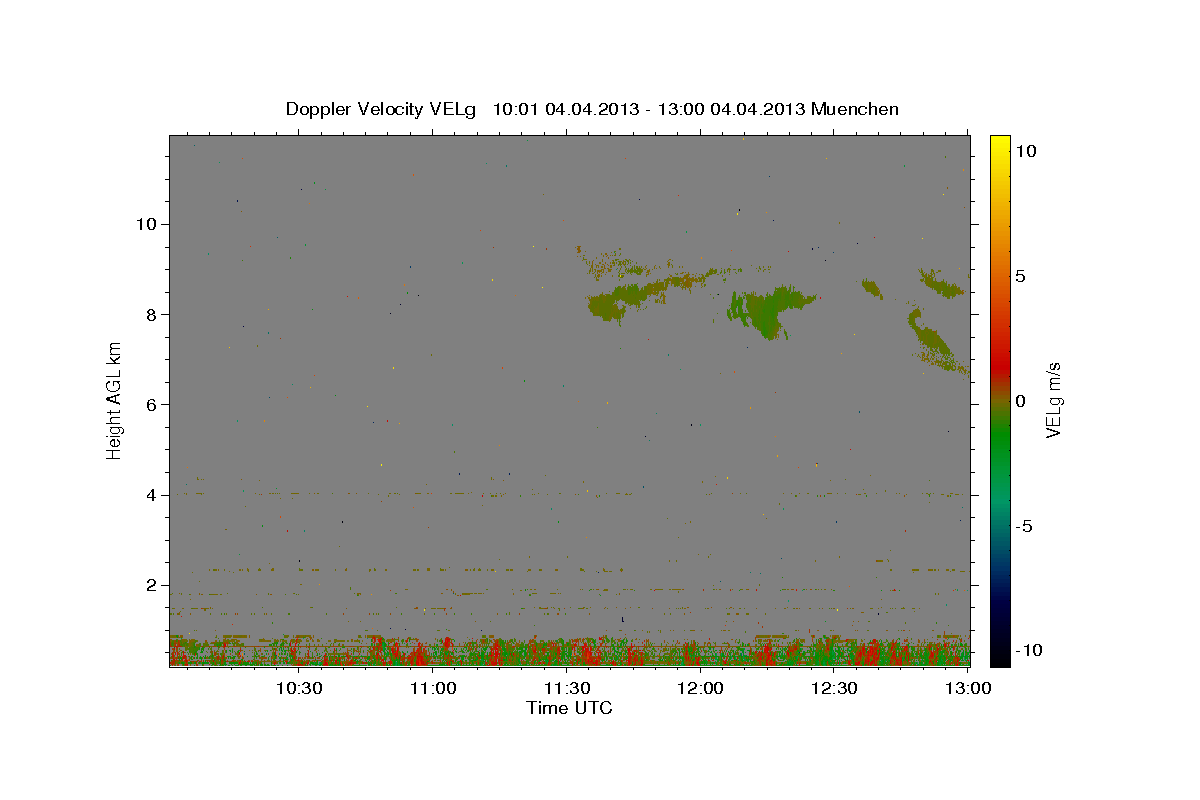Click the 11:00 time tick label
The image size is (1200, 800).
coord(434,688)
